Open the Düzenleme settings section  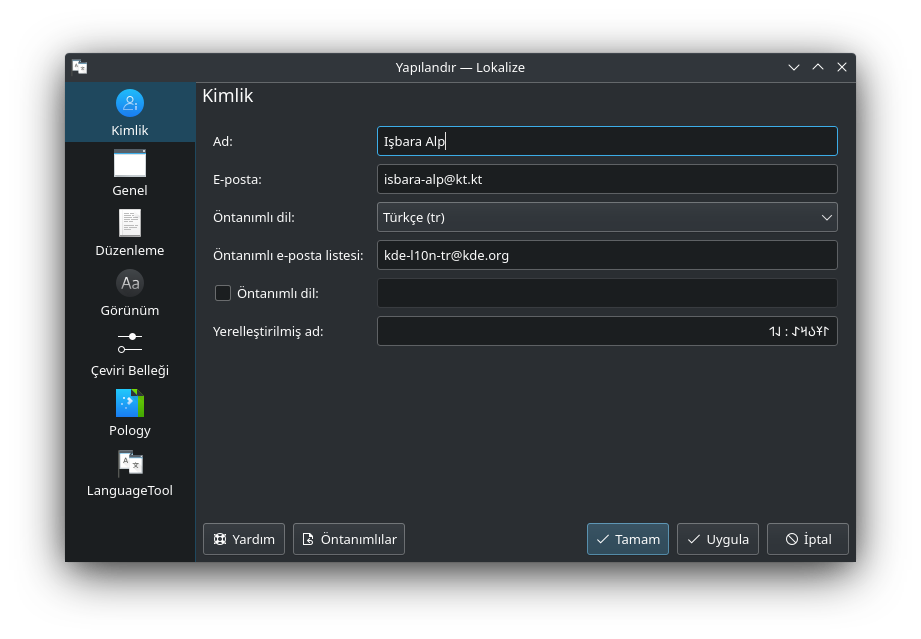point(130,232)
